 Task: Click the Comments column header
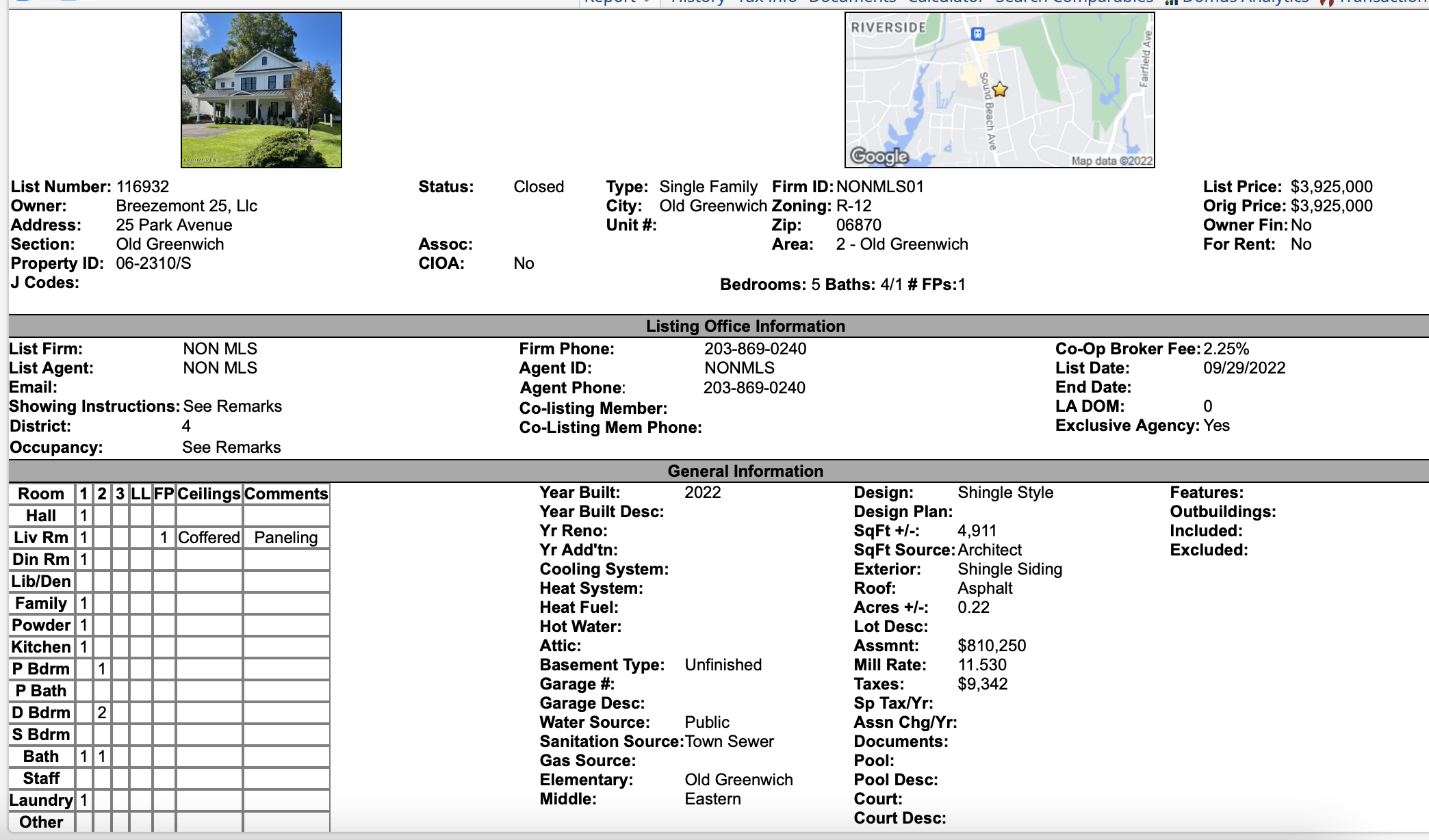coord(285,494)
